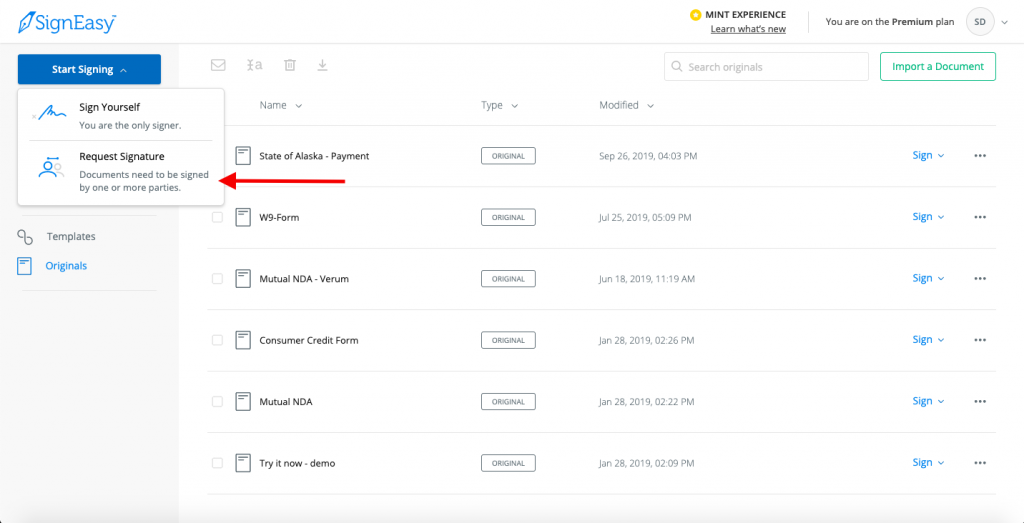Click the document icon beside State of Alaska - Payment

coord(243,156)
